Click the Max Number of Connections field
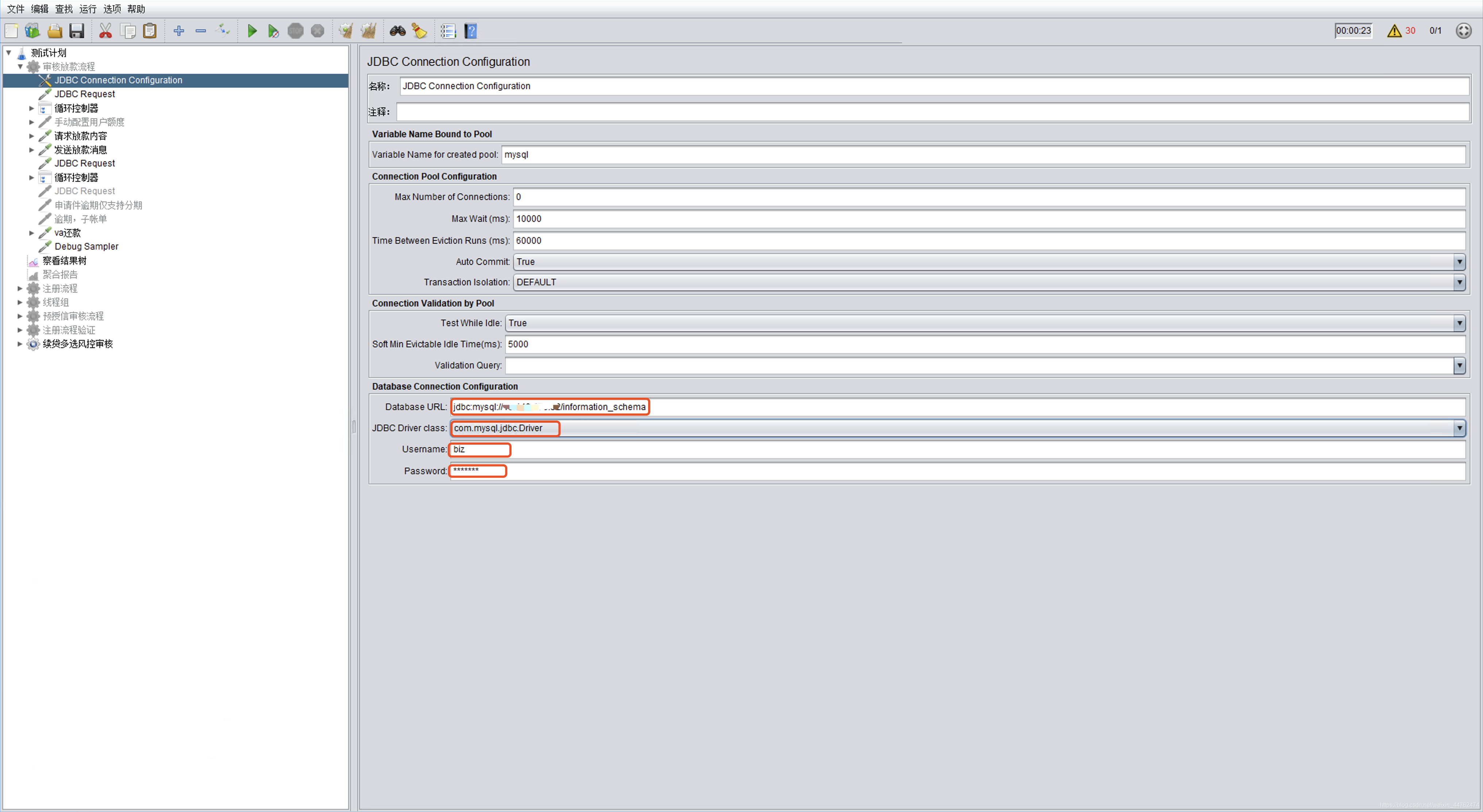This screenshot has height=812, width=1483. (989, 197)
